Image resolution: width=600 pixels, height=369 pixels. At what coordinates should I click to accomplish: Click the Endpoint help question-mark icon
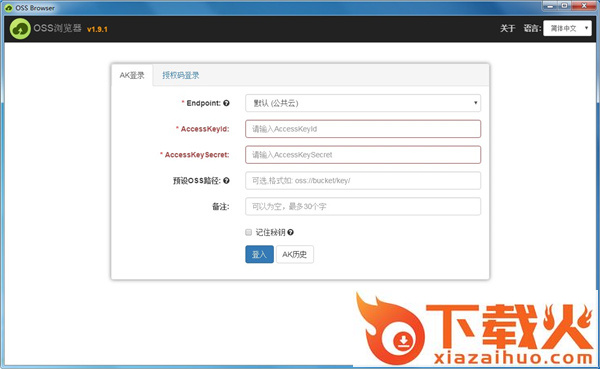click(227, 103)
